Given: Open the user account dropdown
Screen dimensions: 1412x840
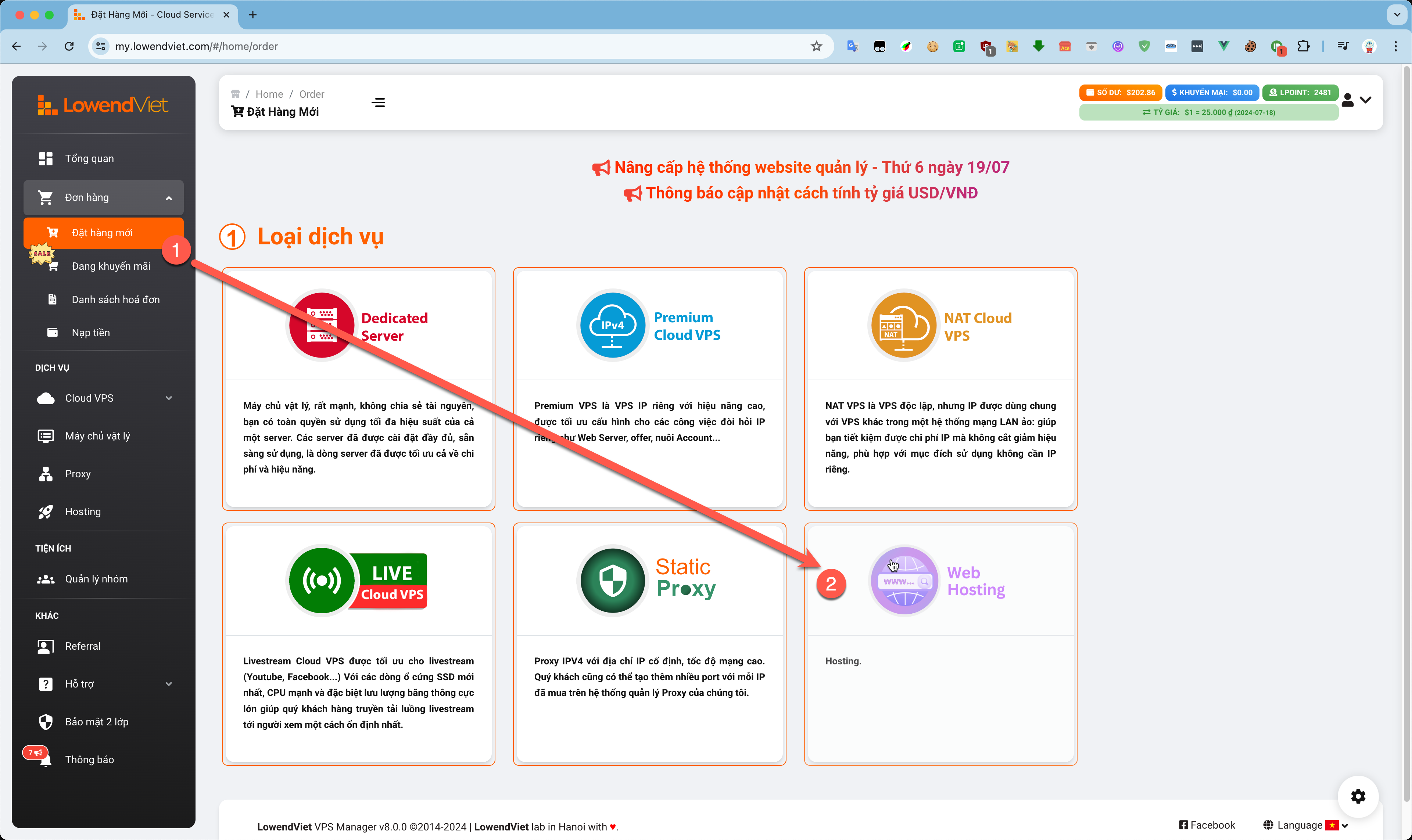Looking at the screenshot, I should click(1356, 100).
